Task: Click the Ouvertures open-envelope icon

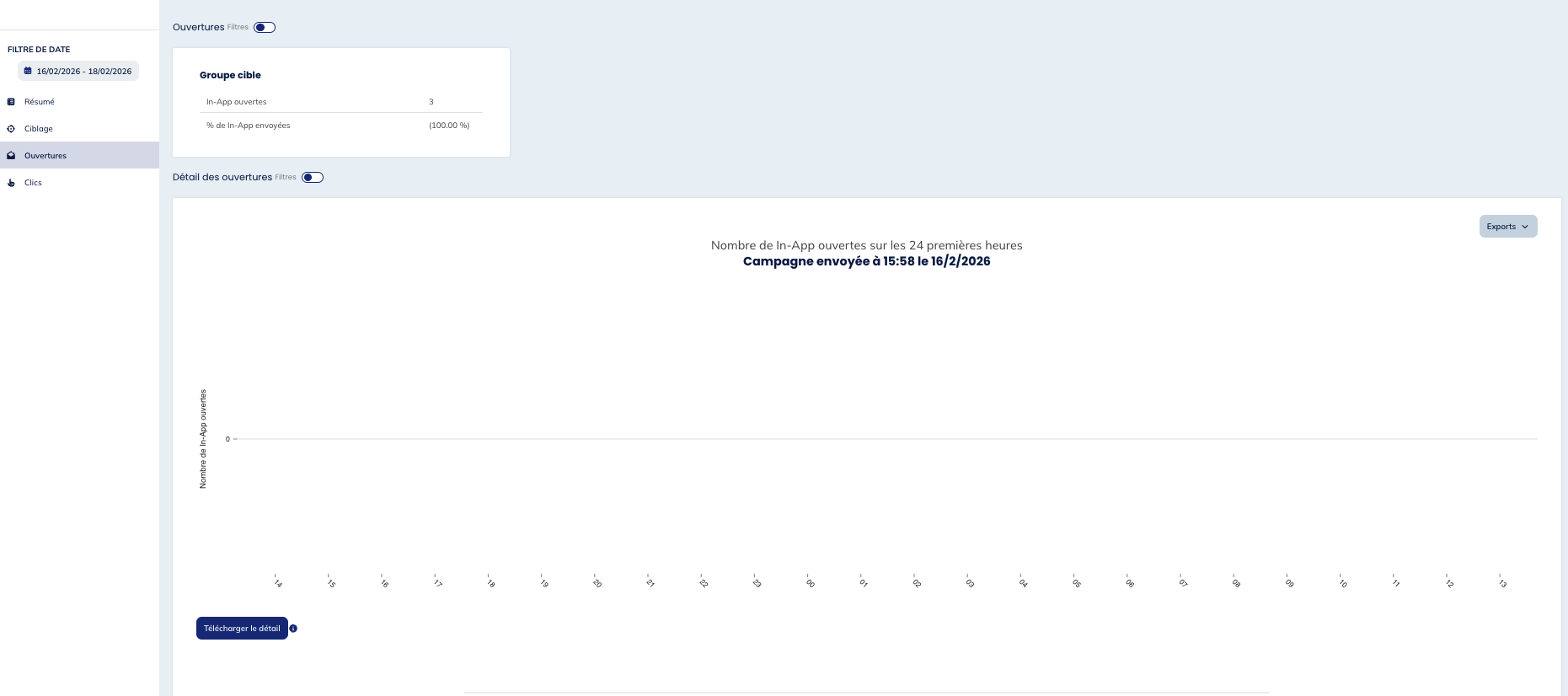Action: pyautogui.click(x=11, y=156)
